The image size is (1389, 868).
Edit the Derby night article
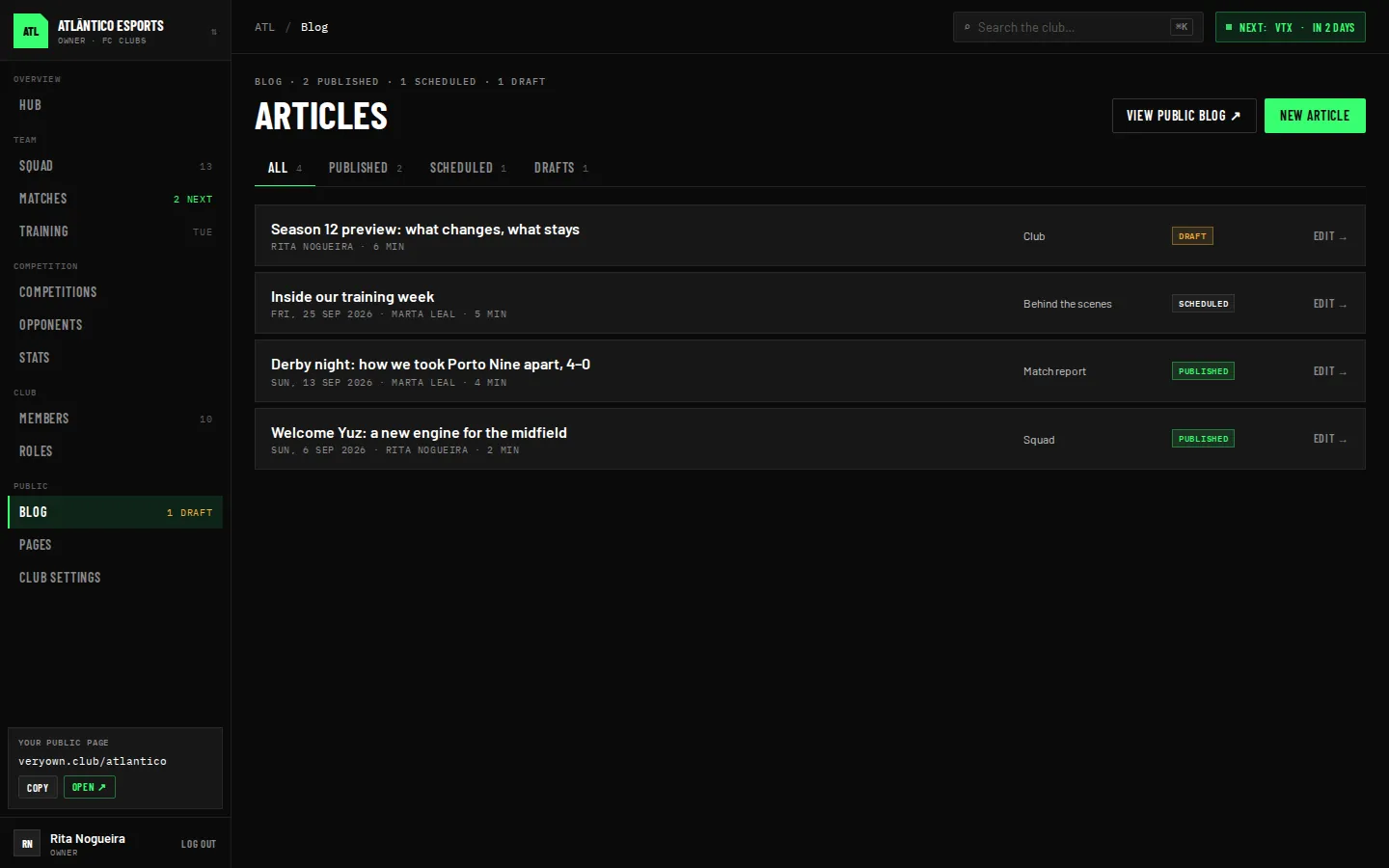1329,371
